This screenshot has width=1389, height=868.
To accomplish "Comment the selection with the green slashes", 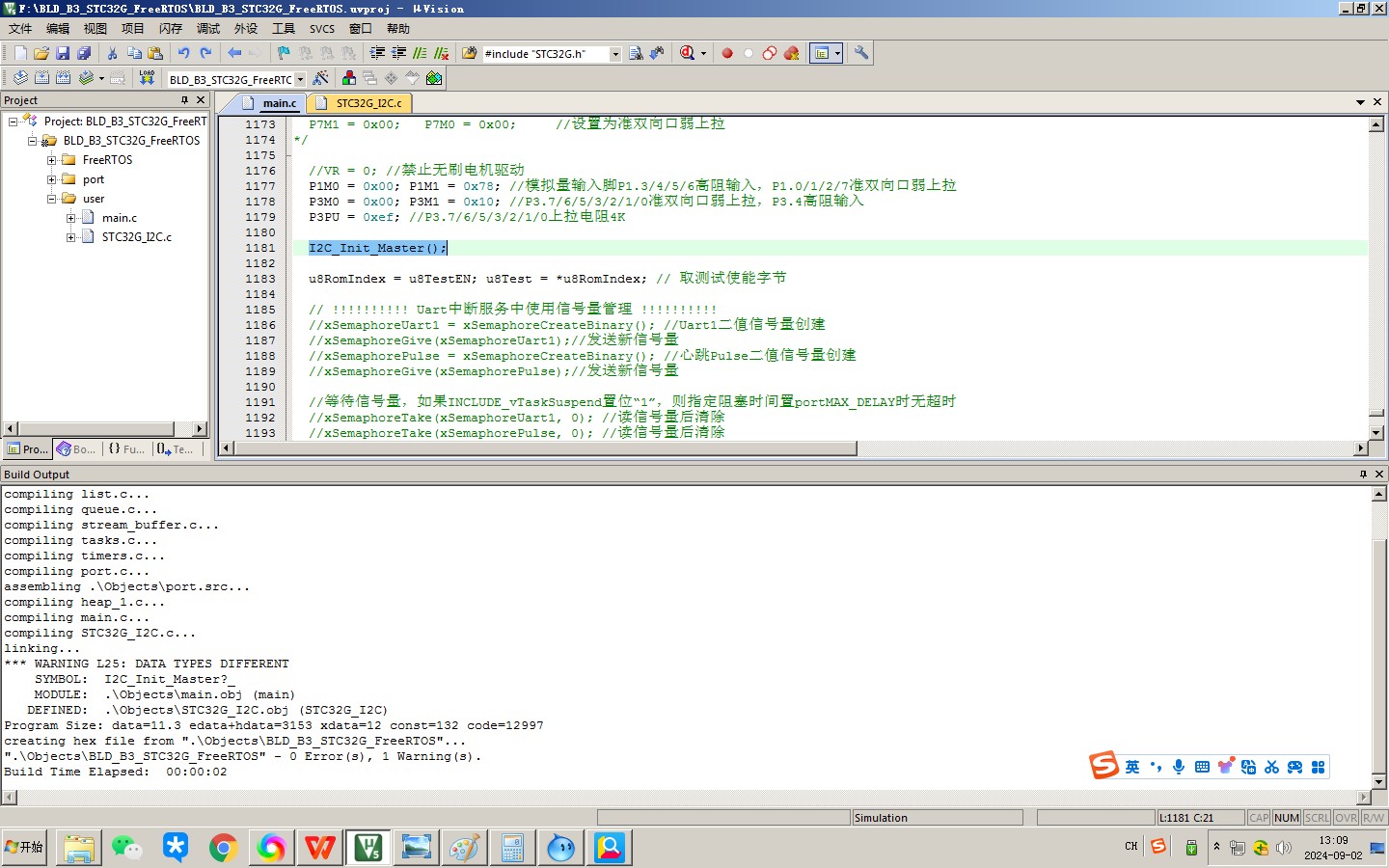I will (x=420, y=54).
